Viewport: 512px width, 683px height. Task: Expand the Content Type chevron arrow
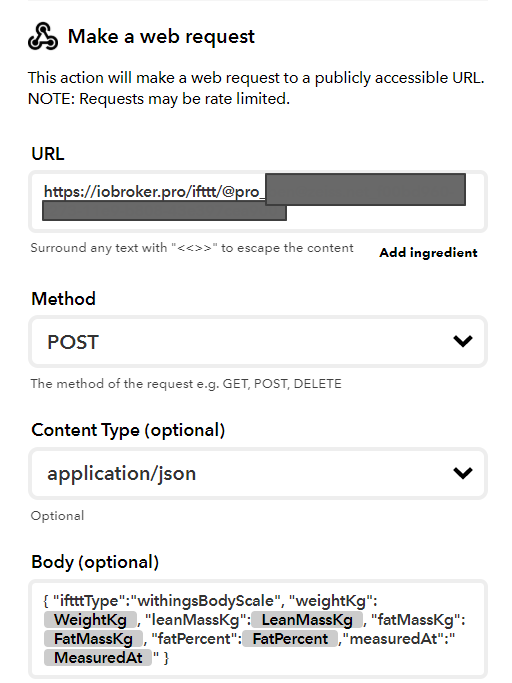463,473
